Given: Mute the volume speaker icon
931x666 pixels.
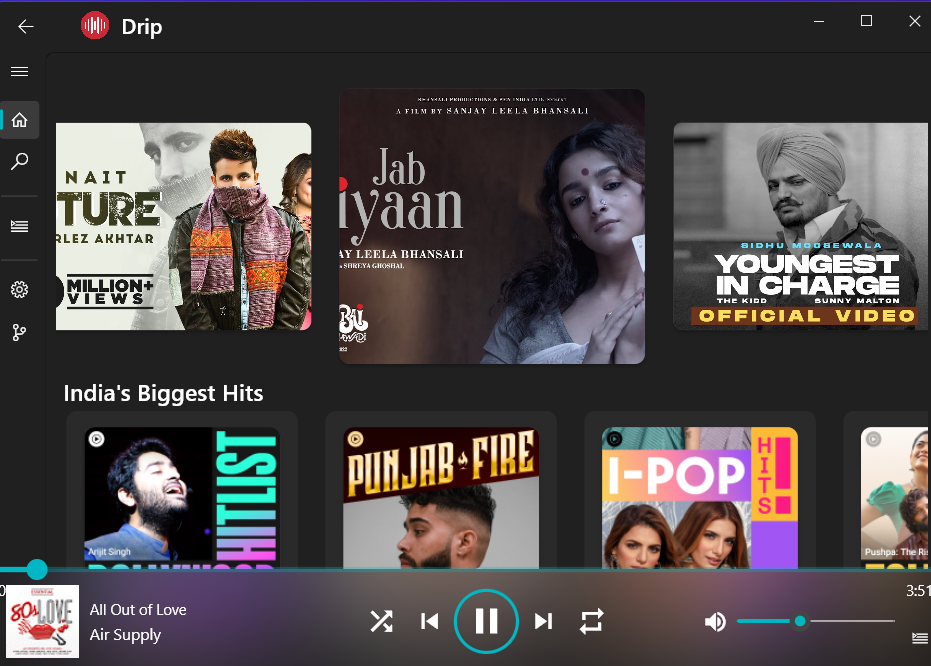Looking at the screenshot, I should click(x=715, y=621).
